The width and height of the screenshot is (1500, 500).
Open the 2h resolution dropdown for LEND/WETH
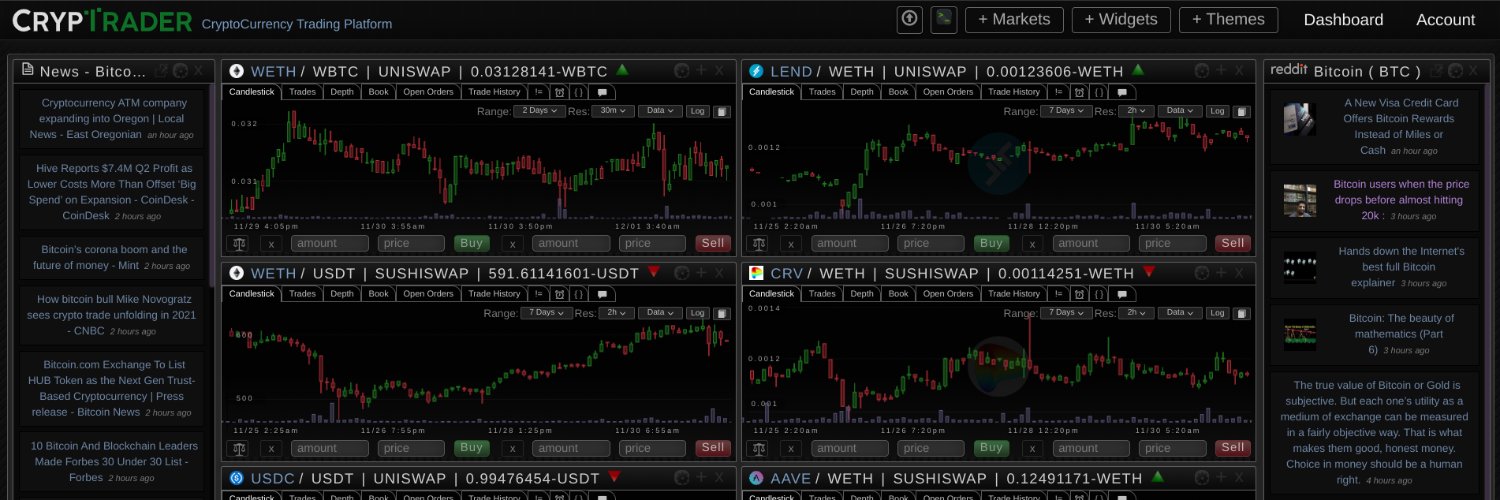[1134, 111]
